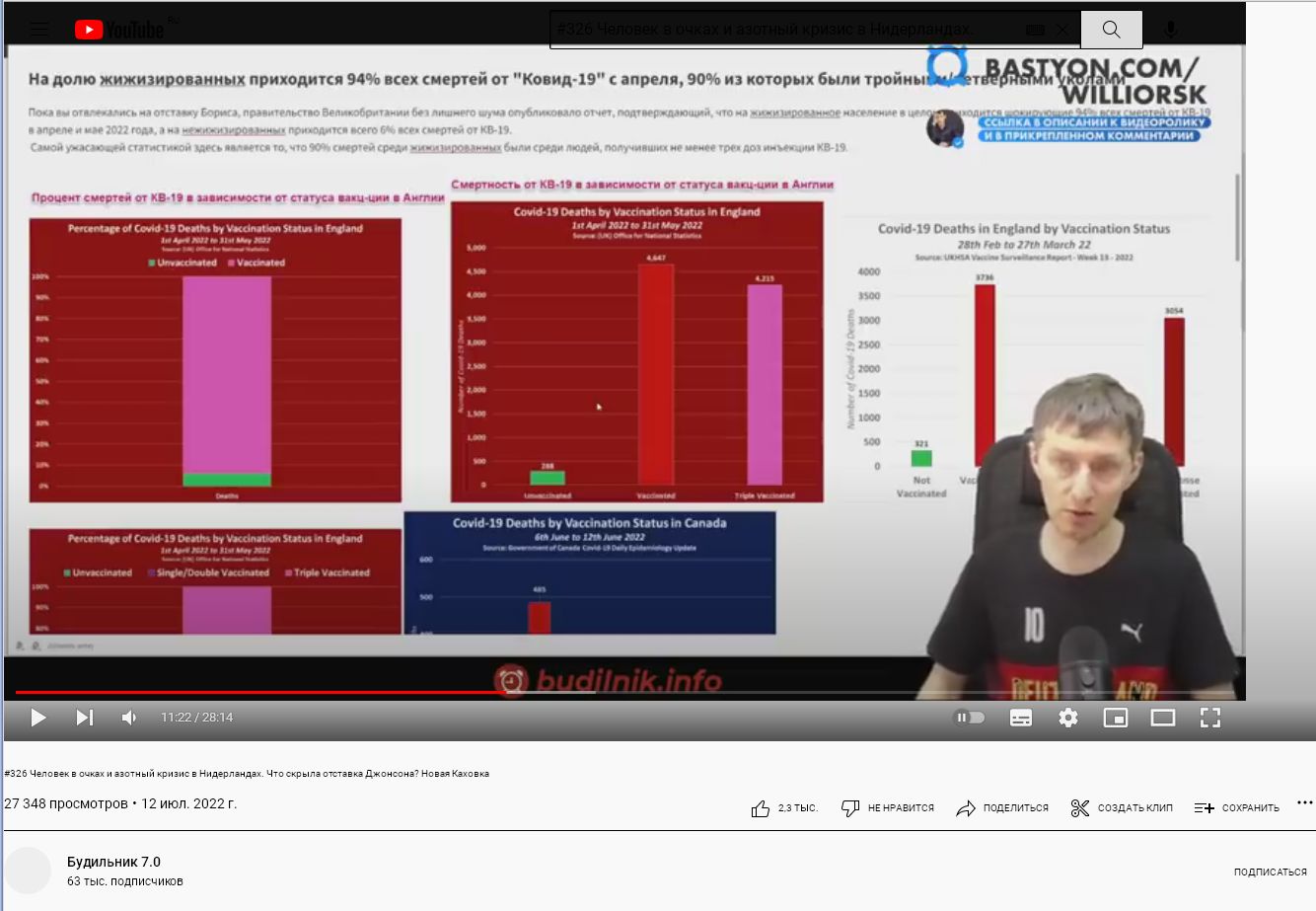The image size is (1316, 911).
Task: Skip to the next video
Action: pyautogui.click(x=85, y=718)
